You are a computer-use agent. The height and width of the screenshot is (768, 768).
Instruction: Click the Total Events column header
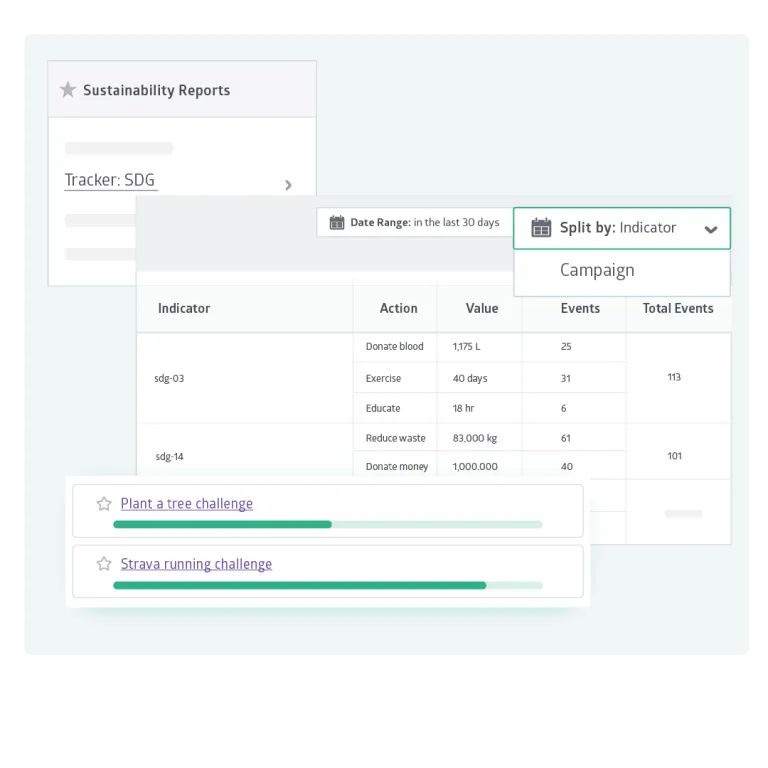click(677, 308)
